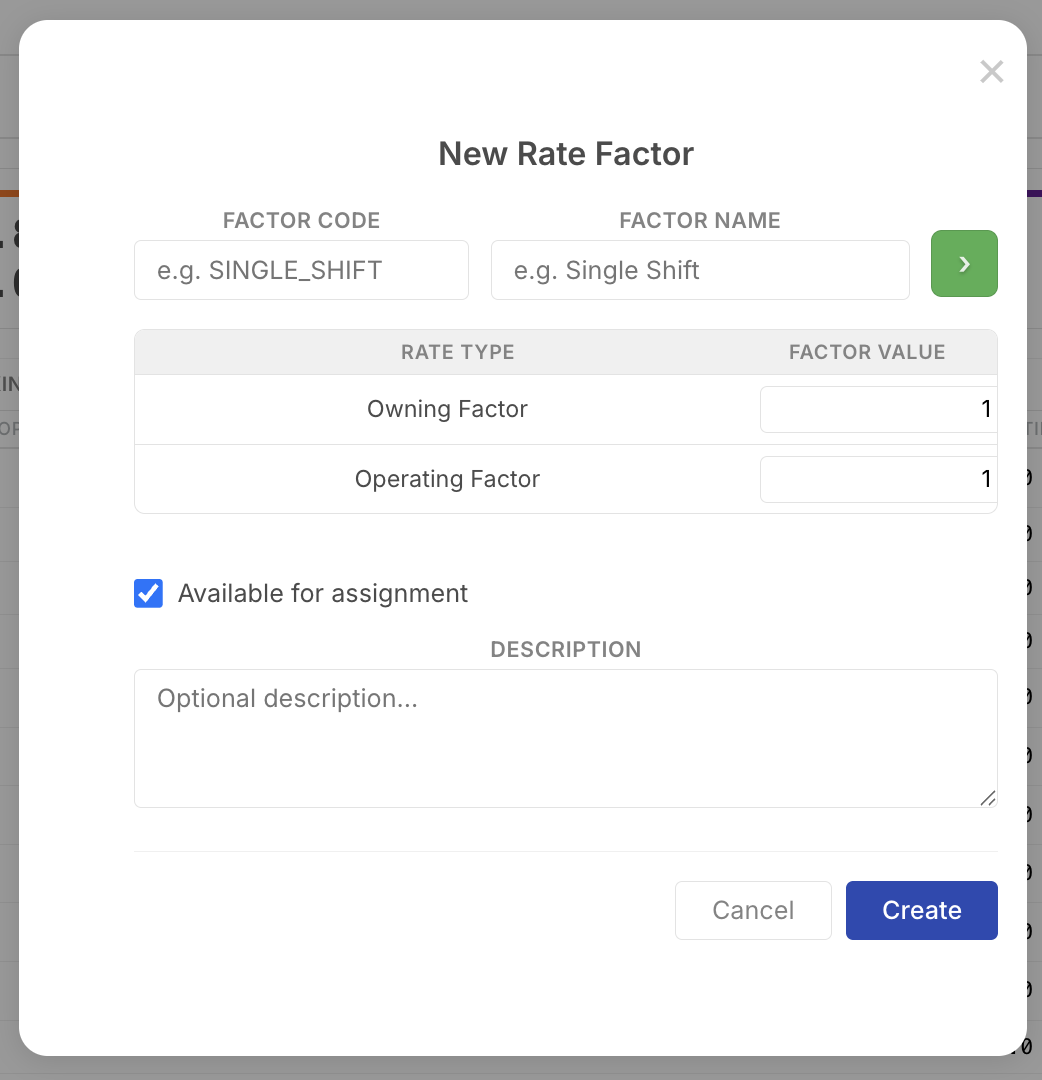Click the FACTOR CODE field label
The height and width of the screenshot is (1080, 1042).
click(301, 220)
